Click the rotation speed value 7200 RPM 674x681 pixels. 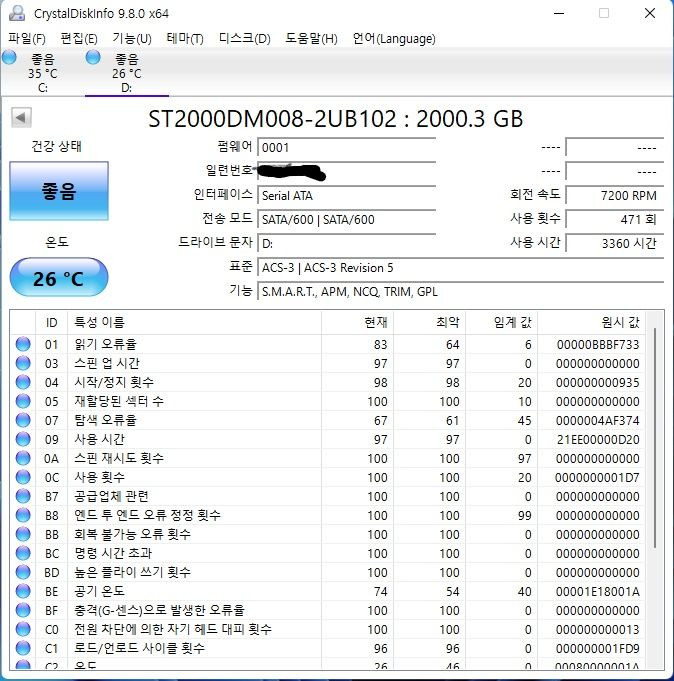(x=615, y=195)
